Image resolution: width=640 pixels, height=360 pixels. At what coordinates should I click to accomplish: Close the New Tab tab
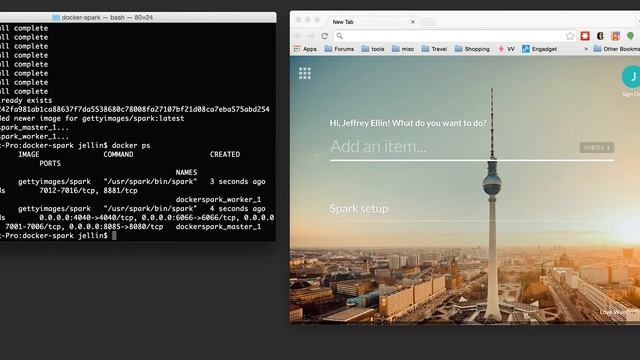(x=413, y=22)
